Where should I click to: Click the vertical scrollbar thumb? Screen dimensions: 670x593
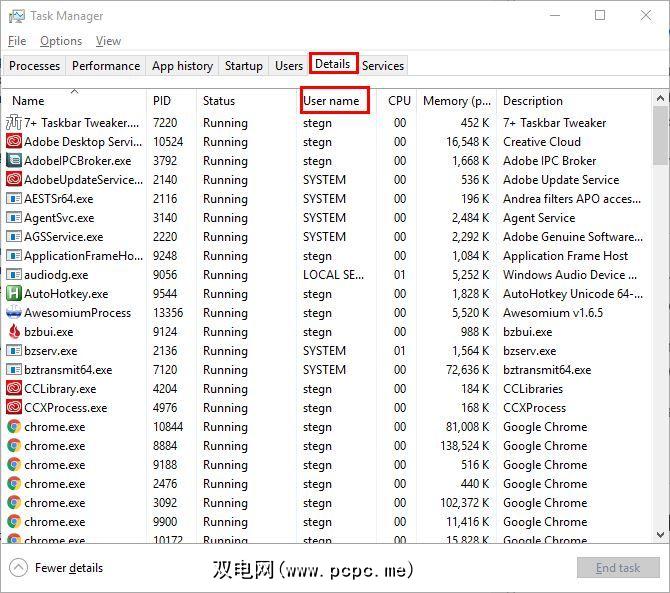pyautogui.click(x=660, y=136)
